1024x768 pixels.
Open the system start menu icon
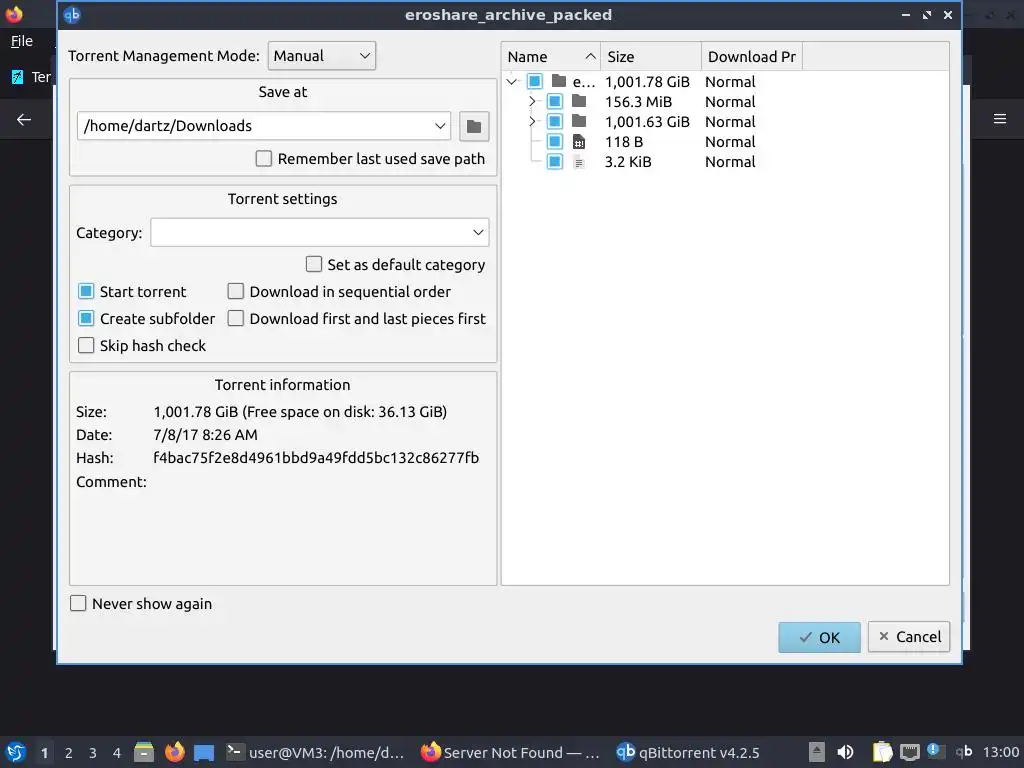[15, 752]
